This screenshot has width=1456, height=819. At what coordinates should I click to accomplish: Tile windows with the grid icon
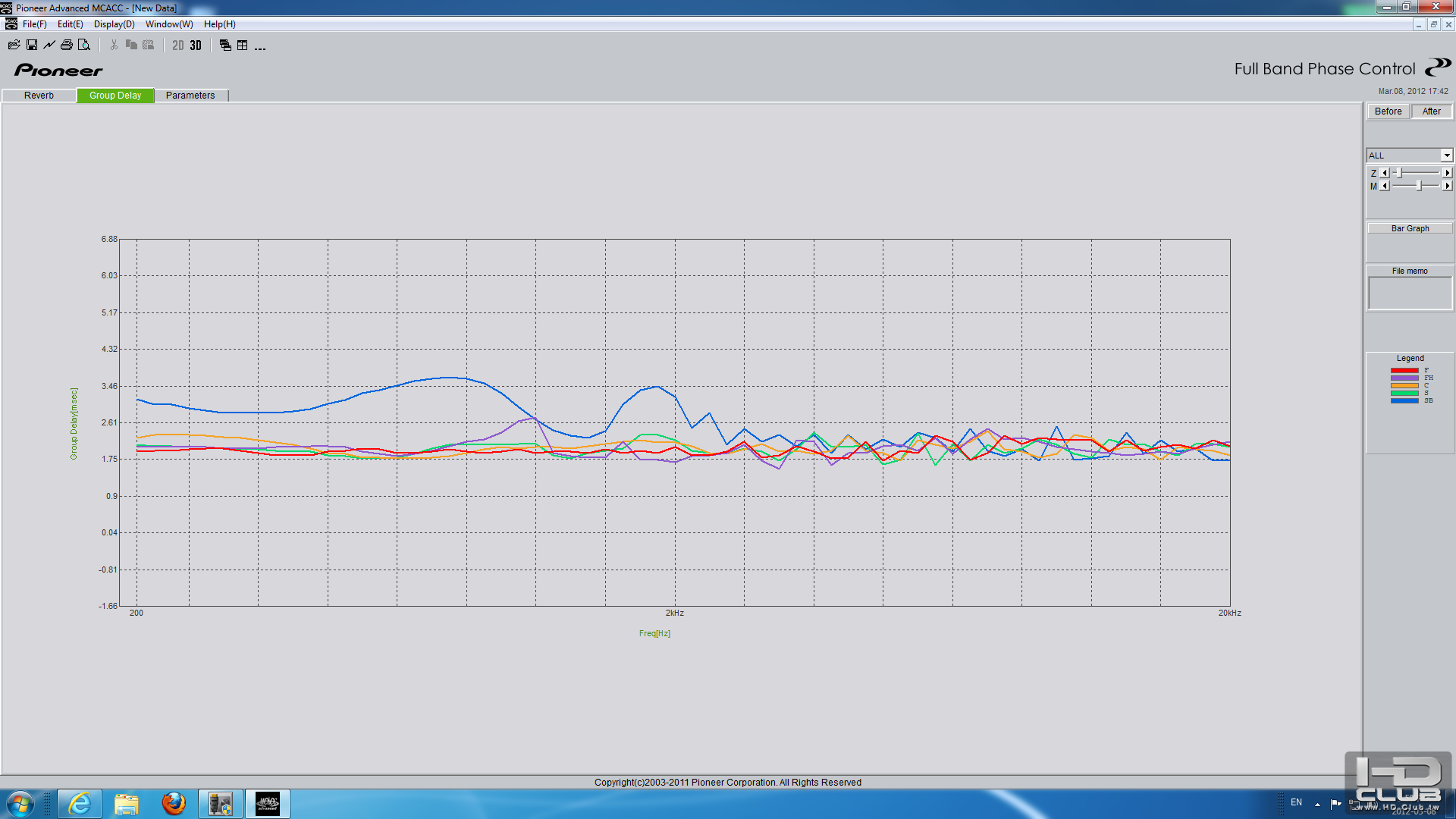[243, 45]
